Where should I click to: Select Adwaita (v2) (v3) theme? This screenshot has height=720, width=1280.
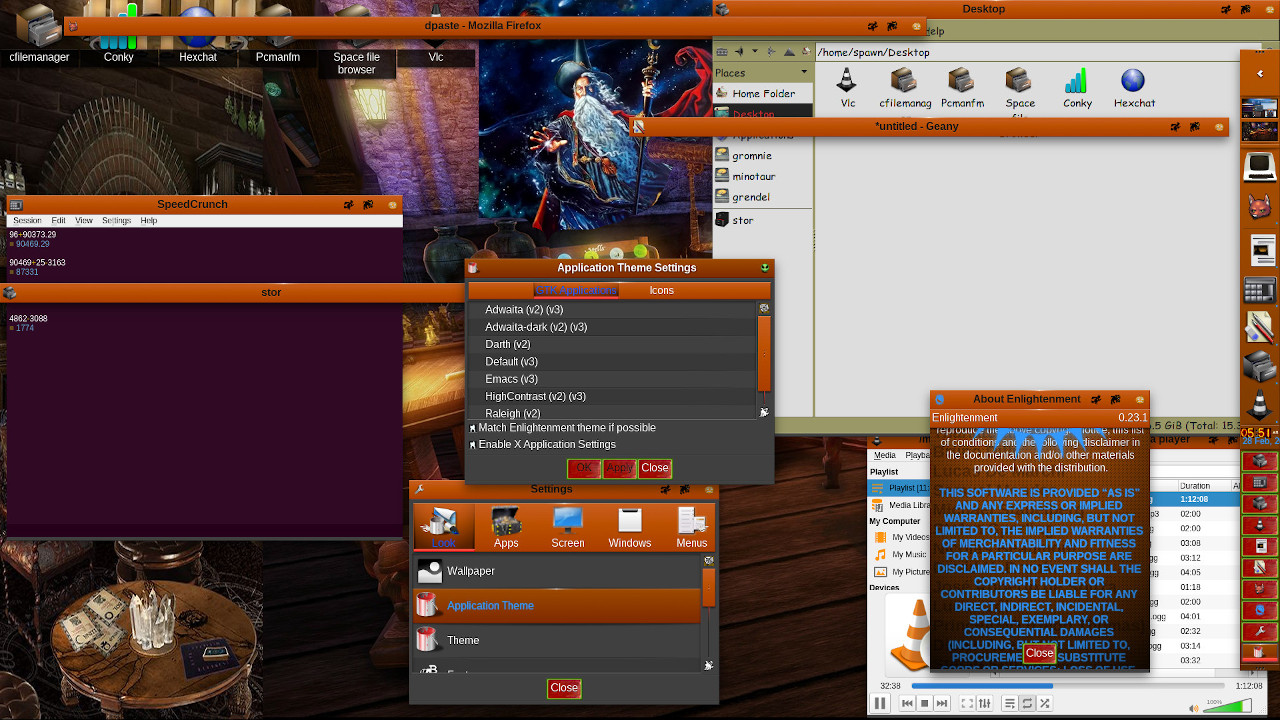pyautogui.click(x=612, y=310)
